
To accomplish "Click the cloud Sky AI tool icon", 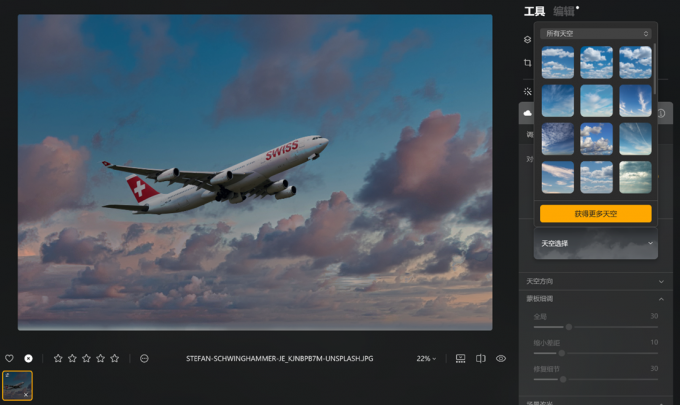I will click(x=527, y=113).
